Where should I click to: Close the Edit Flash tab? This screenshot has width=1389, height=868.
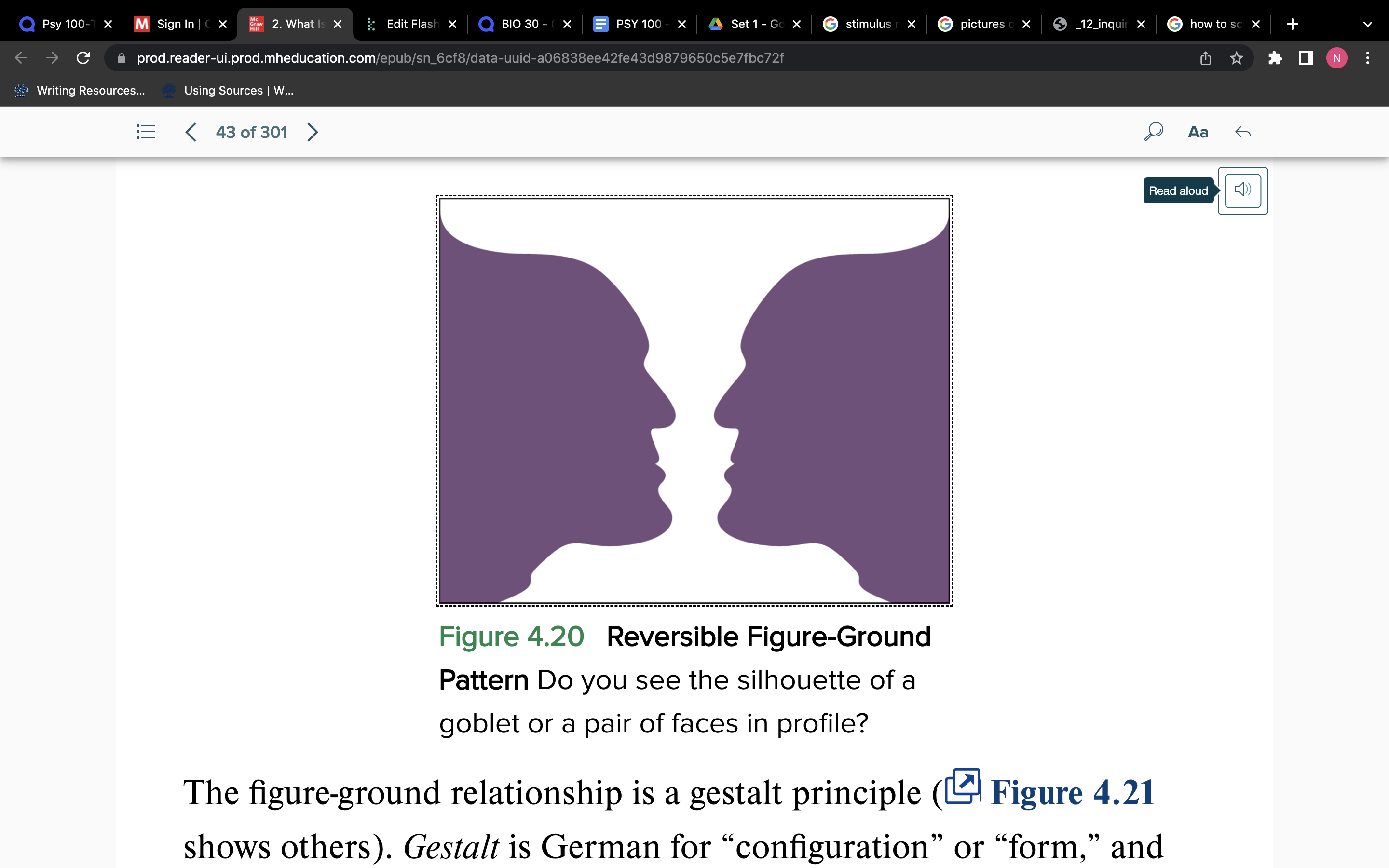(x=452, y=24)
